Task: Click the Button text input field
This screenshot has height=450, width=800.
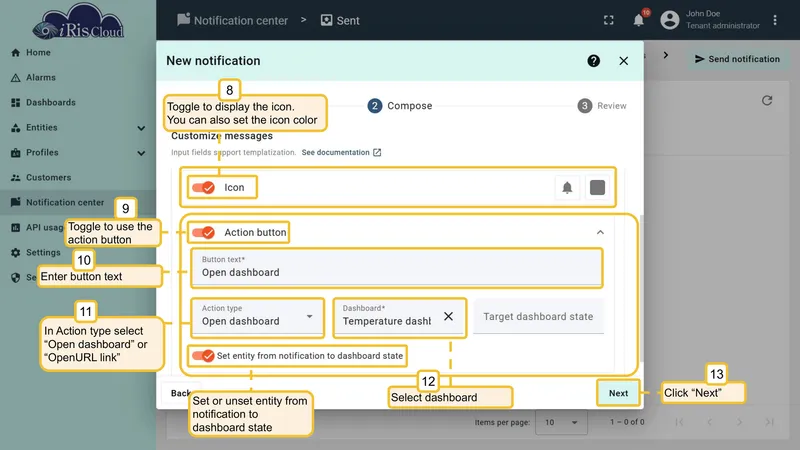Action: 397,268
